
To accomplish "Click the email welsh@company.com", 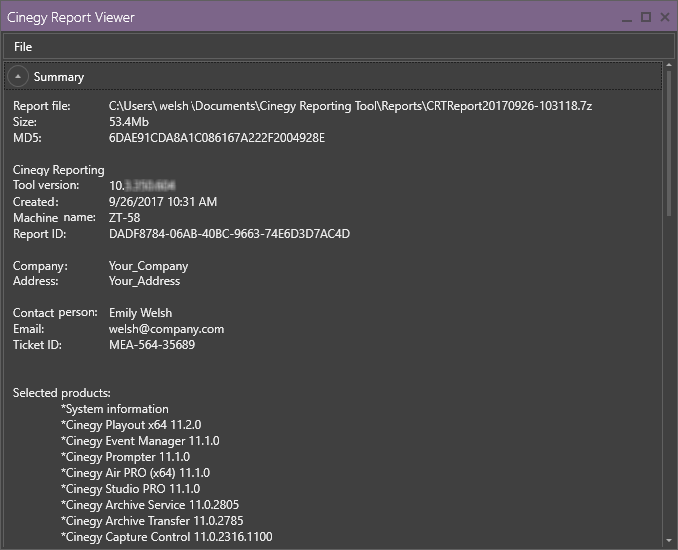I will pyautogui.click(x=166, y=329).
